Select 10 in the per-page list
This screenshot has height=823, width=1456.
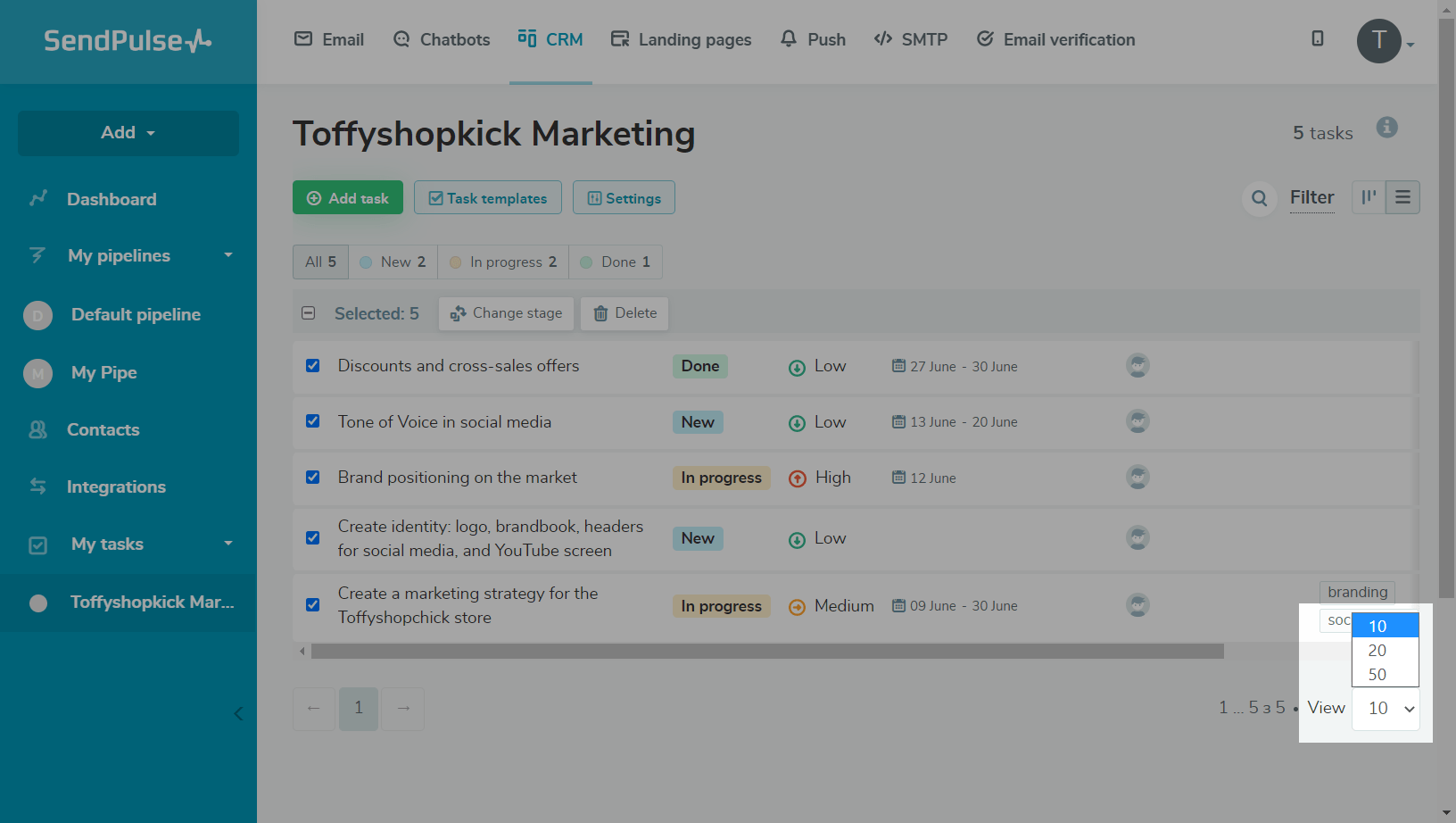click(1386, 626)
